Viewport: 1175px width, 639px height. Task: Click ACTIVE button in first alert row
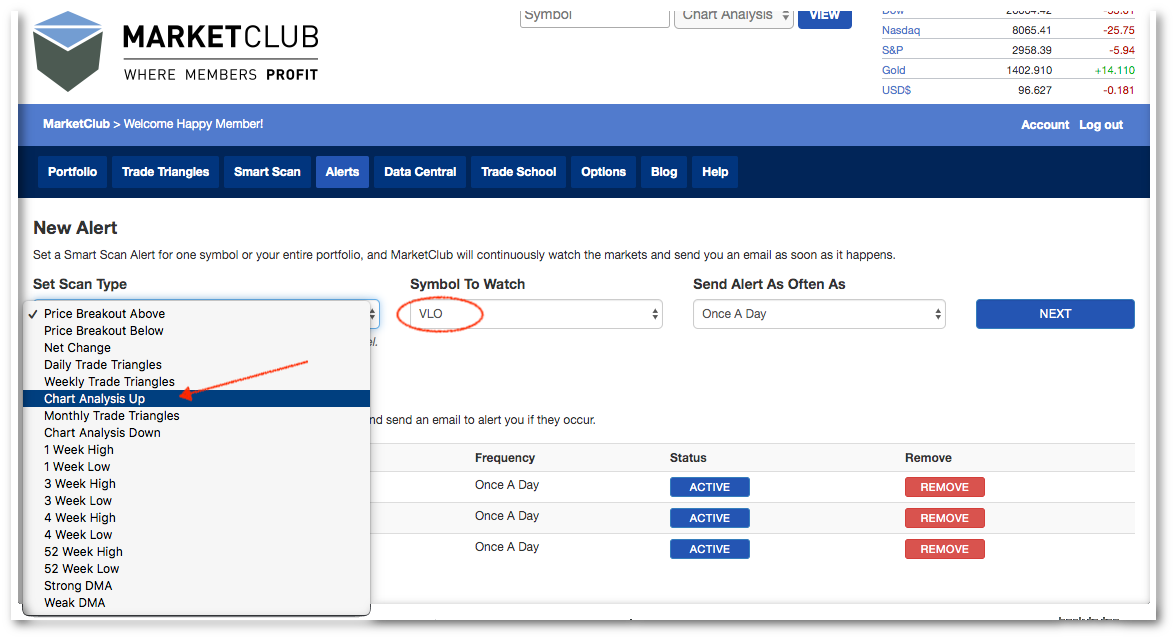tap(710, 487)
